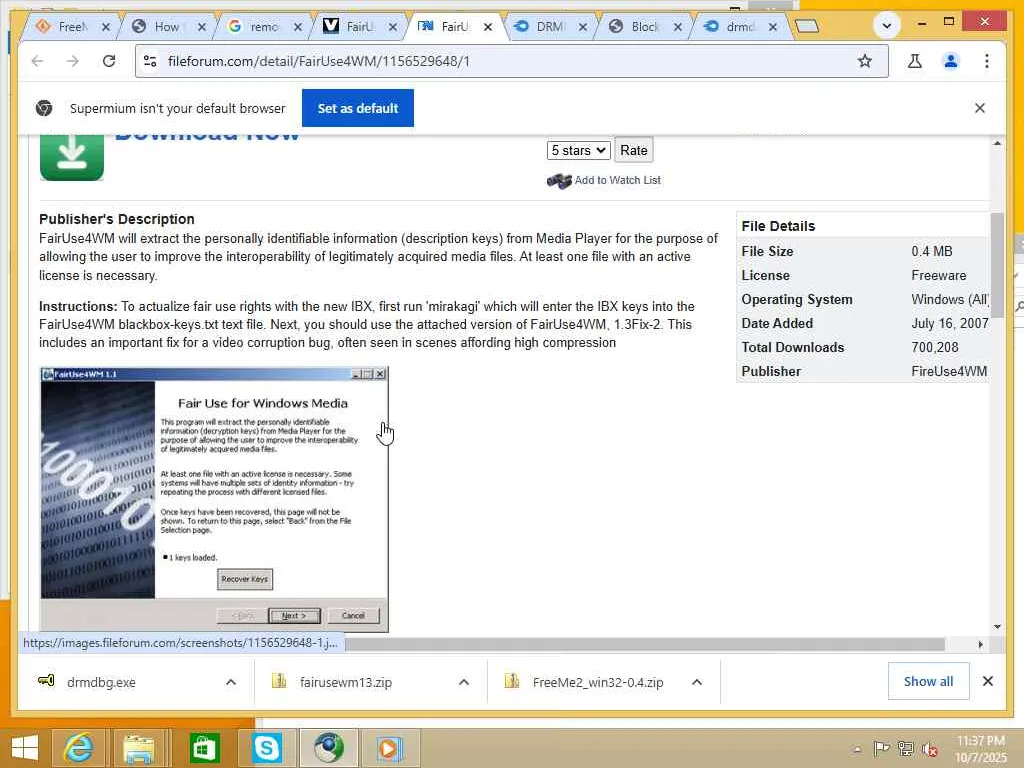Close the downloads bar

988,681
